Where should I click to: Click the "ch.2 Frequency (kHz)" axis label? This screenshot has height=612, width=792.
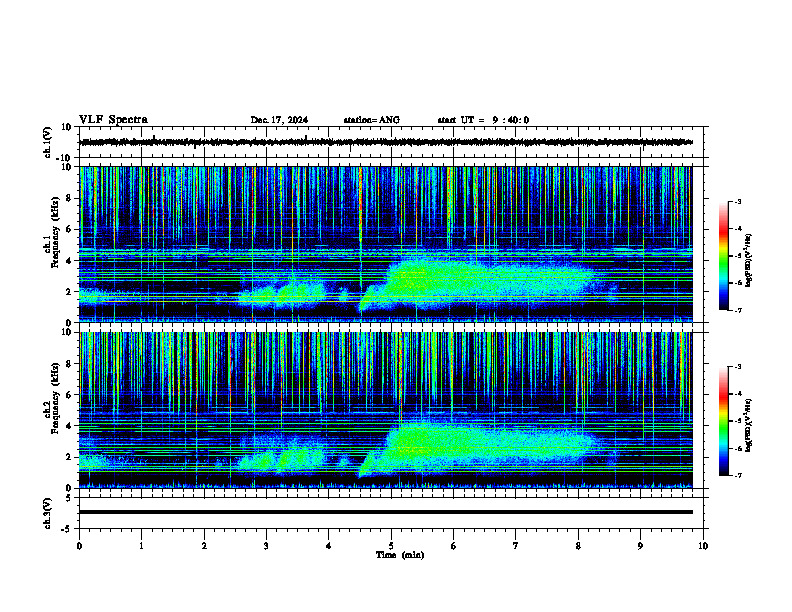pos(52,398)
